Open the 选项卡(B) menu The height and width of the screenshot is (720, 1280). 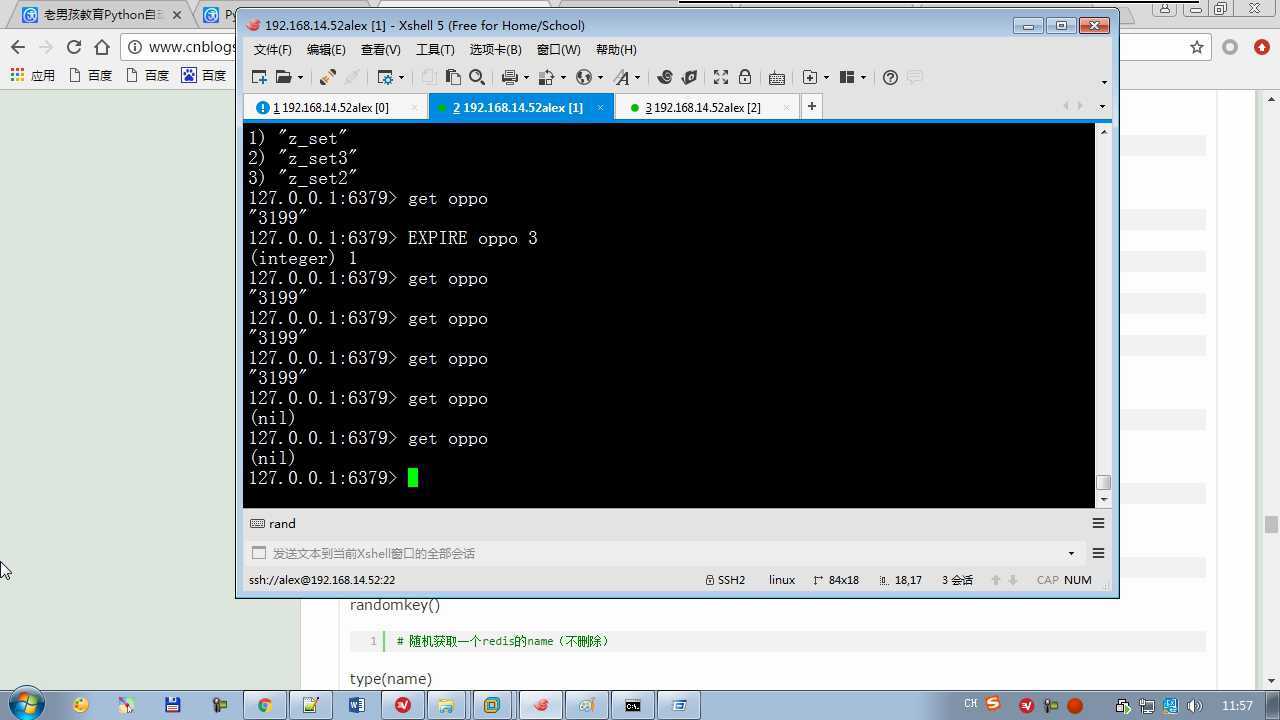point(495,50)
